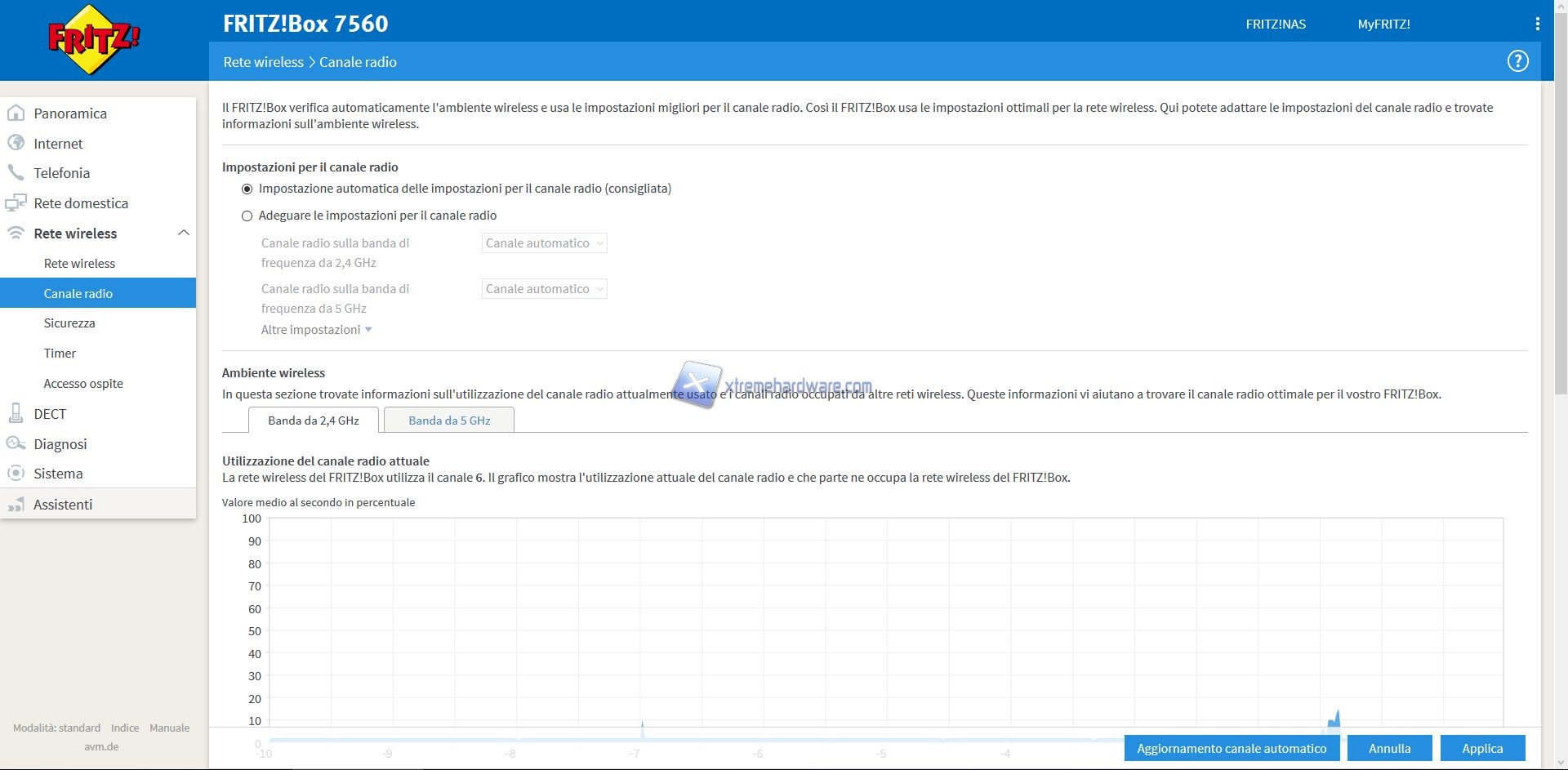
Task: Click 'Aggiornamento canale automatico' button
Action: [x=1232, y=748]
